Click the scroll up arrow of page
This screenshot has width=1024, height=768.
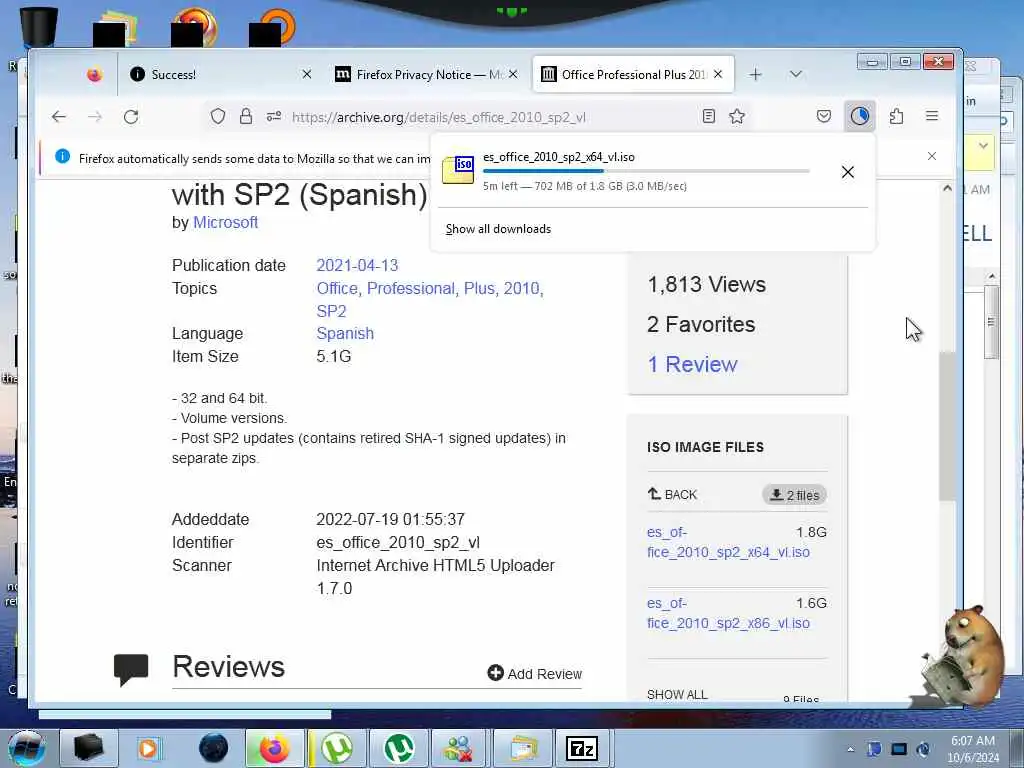(947, 189)
